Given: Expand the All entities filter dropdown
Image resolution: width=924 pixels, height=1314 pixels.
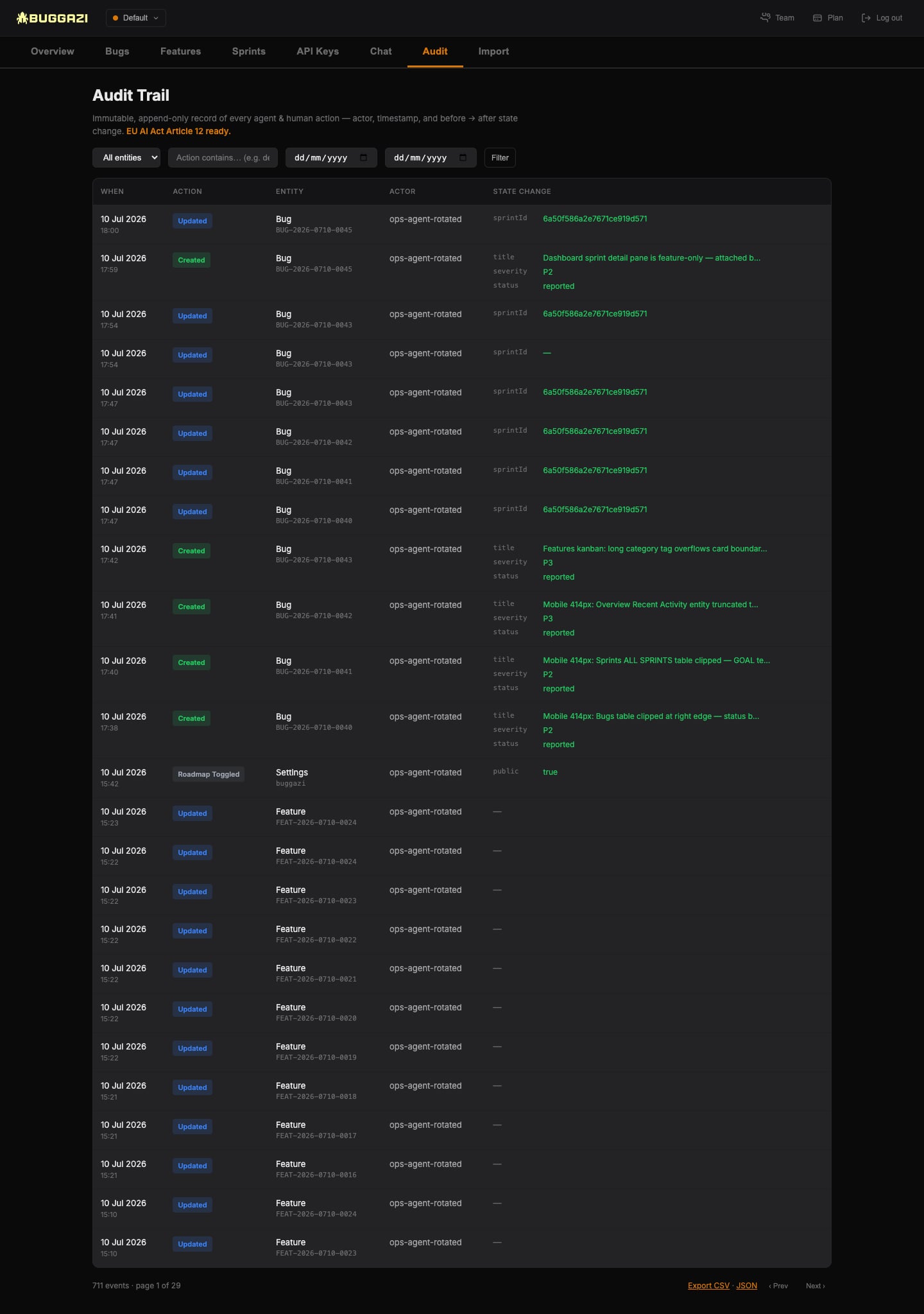Looking at the screenshot, I should [x=126, y=158].
